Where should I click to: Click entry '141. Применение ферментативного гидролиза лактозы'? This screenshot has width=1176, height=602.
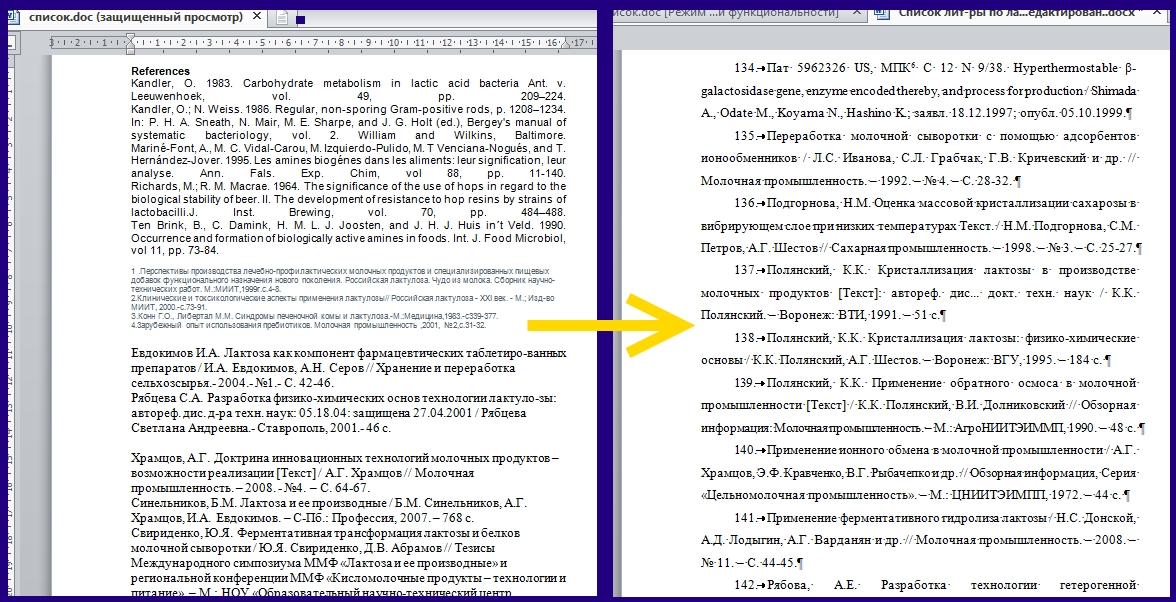(x=935, y=518)
